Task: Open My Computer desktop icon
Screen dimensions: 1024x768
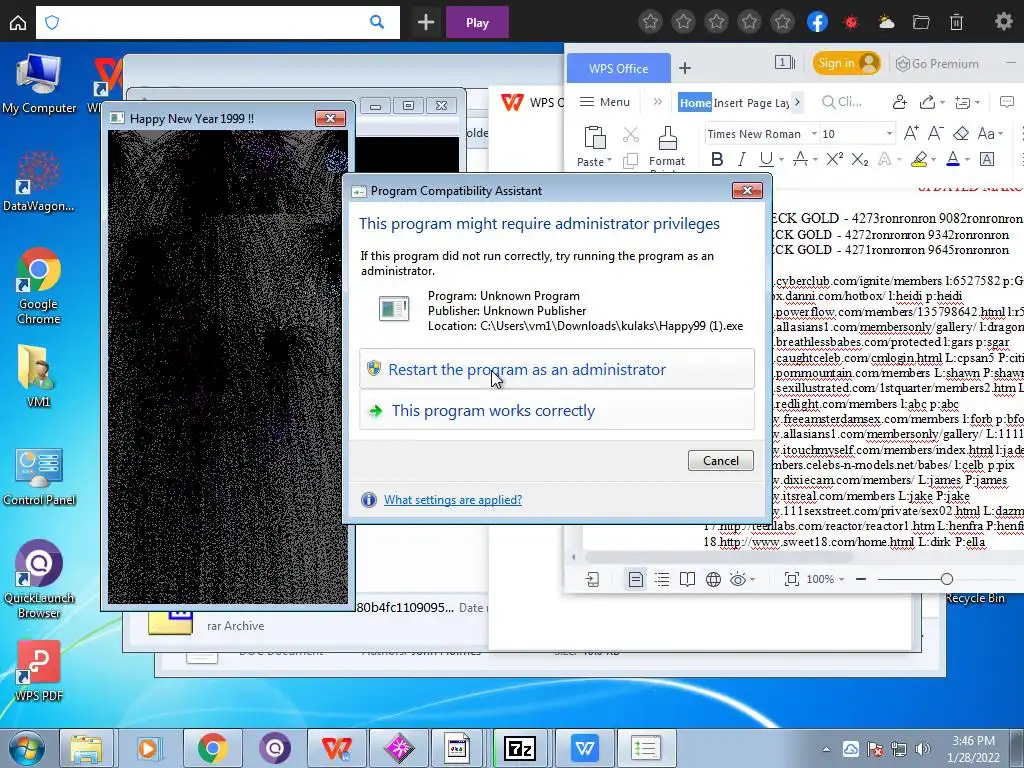Action: point(39,85)
